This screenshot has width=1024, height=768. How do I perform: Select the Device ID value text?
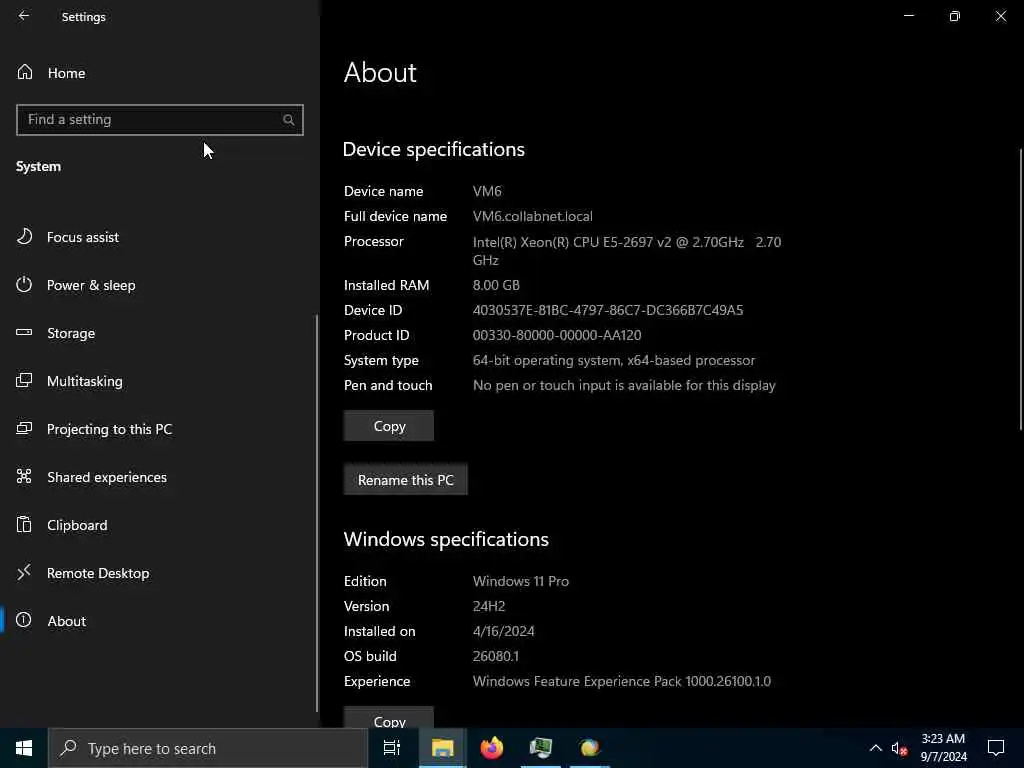[x=608, y=310]
